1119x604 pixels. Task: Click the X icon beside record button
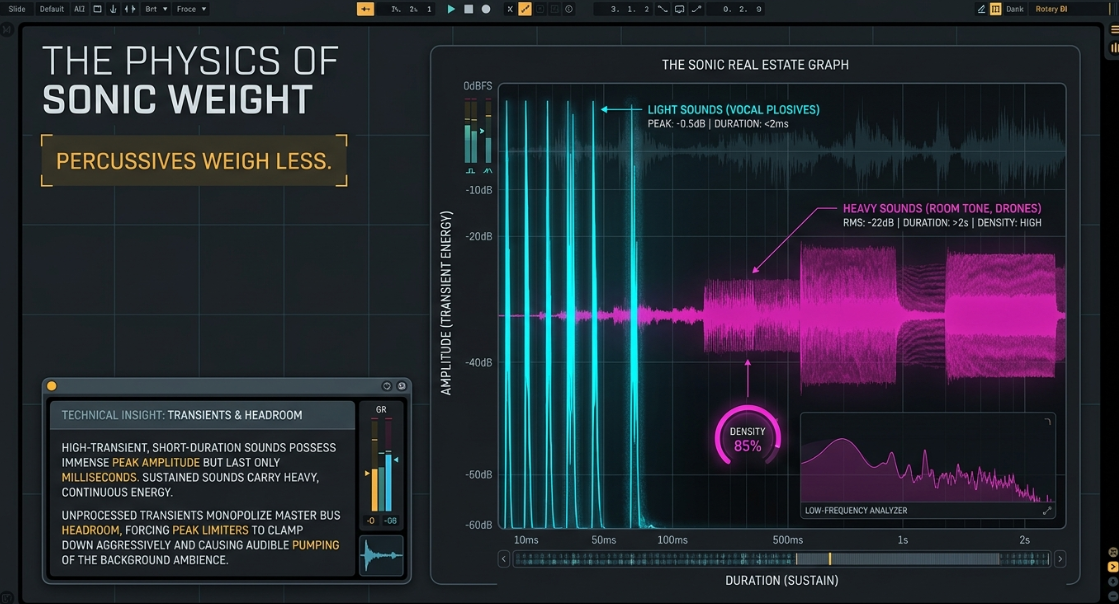coord(510,9)
